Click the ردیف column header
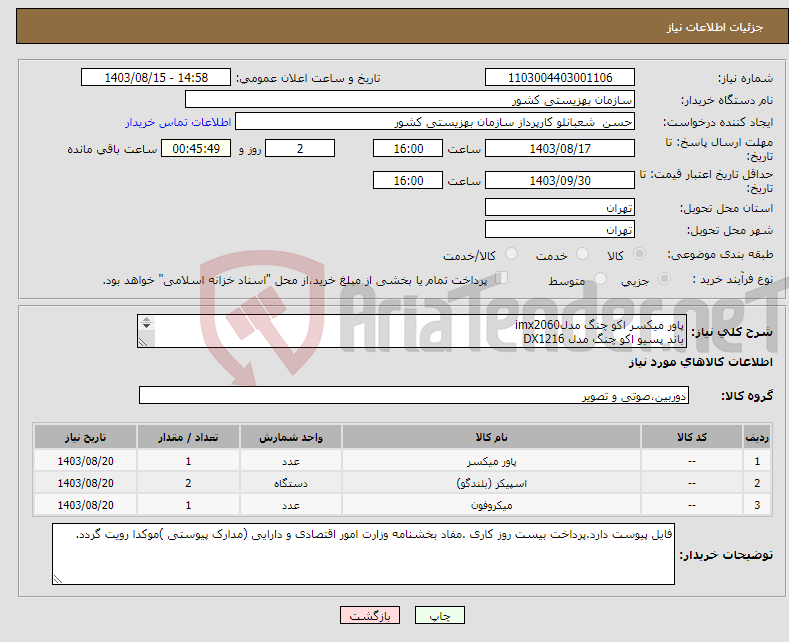This screenshot has height=642, width=789. tap(757, 437)
